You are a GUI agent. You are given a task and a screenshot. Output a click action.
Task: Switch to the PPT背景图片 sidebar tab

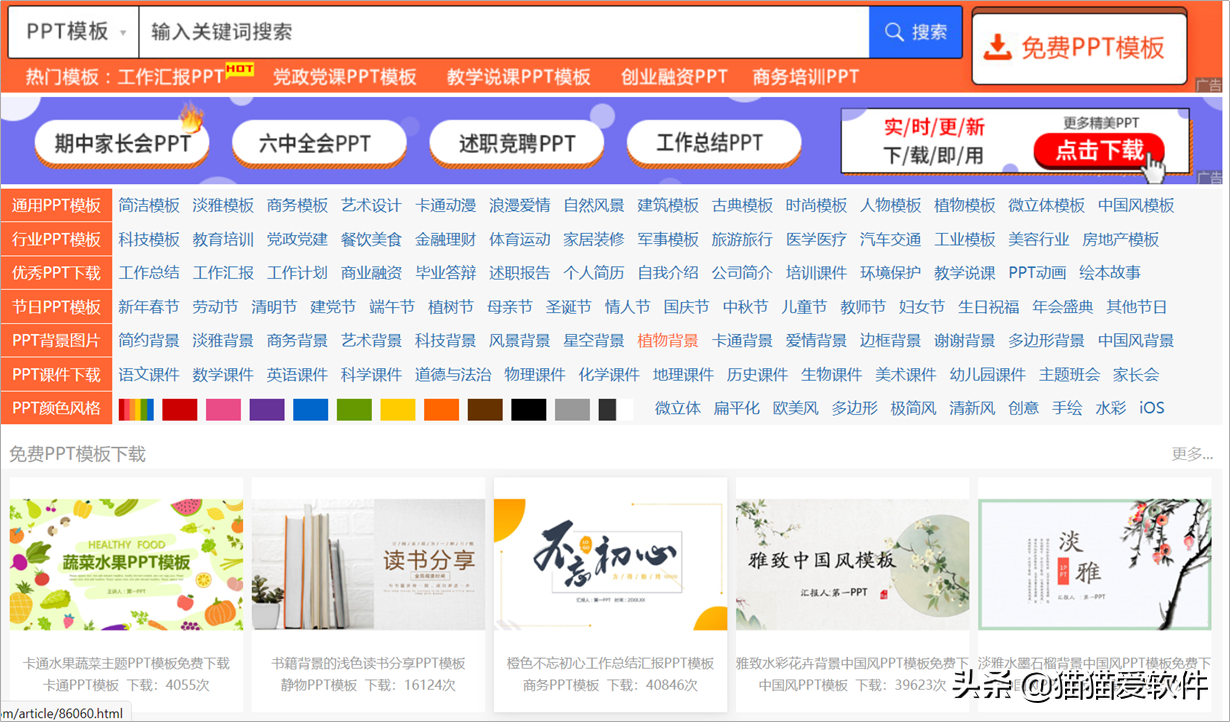(x=56, y=340)
